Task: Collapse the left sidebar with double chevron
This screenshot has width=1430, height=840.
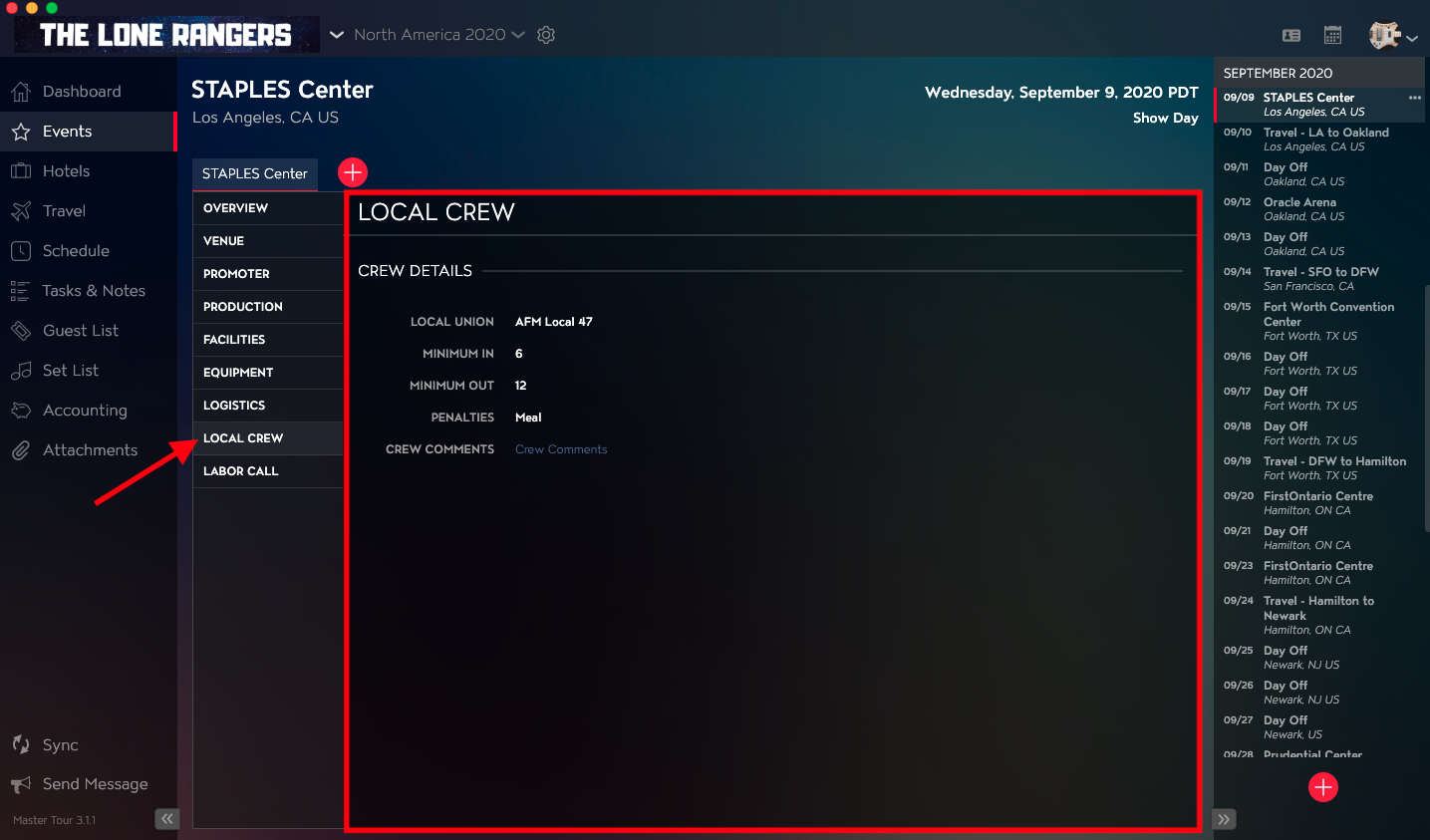Action: tap(166, 819)
